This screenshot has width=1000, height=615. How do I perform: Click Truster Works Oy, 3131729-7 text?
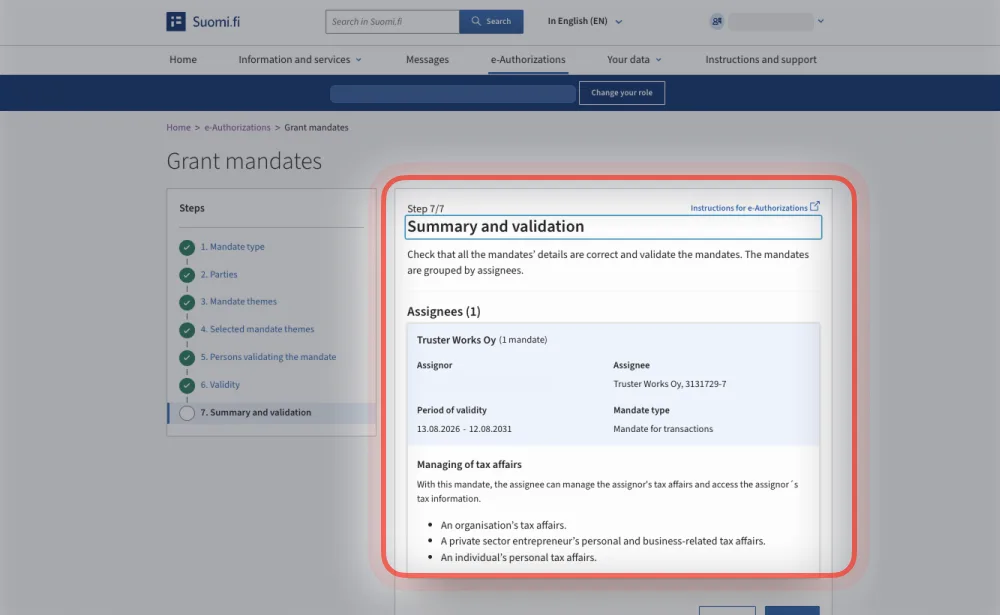[670, 384]
